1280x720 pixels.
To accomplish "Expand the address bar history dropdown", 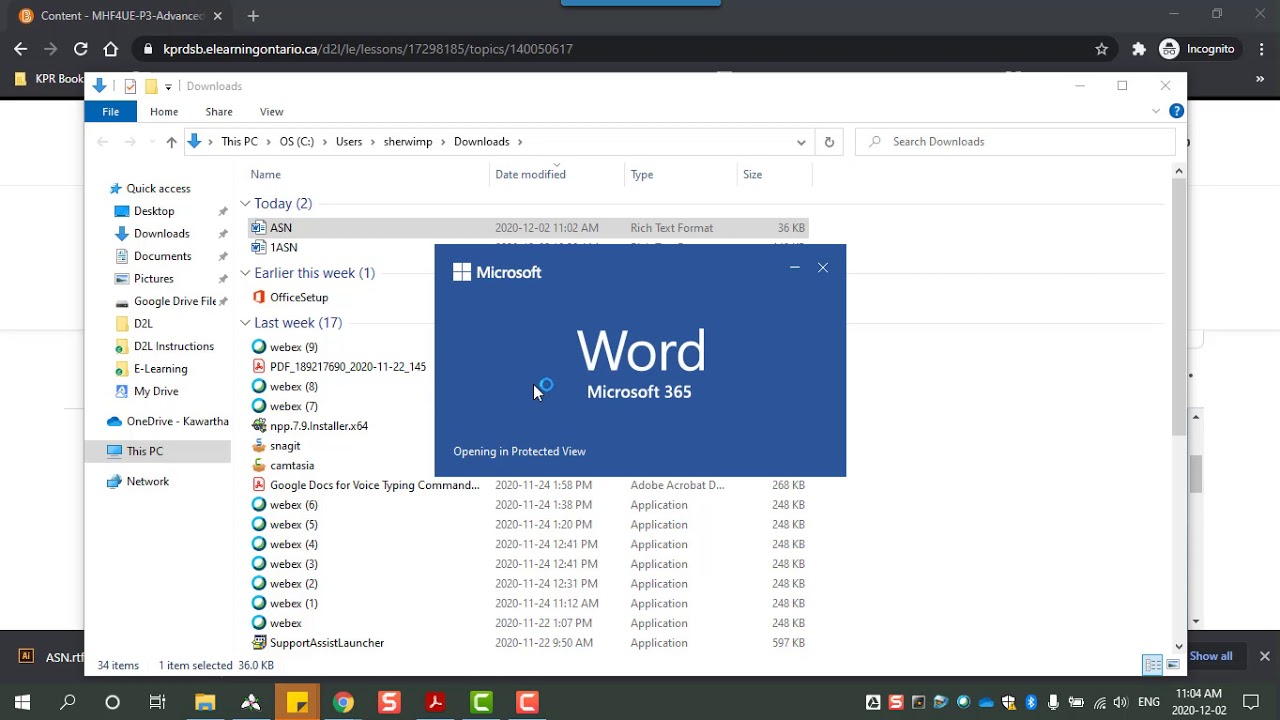I will click(x=801, y=142).
